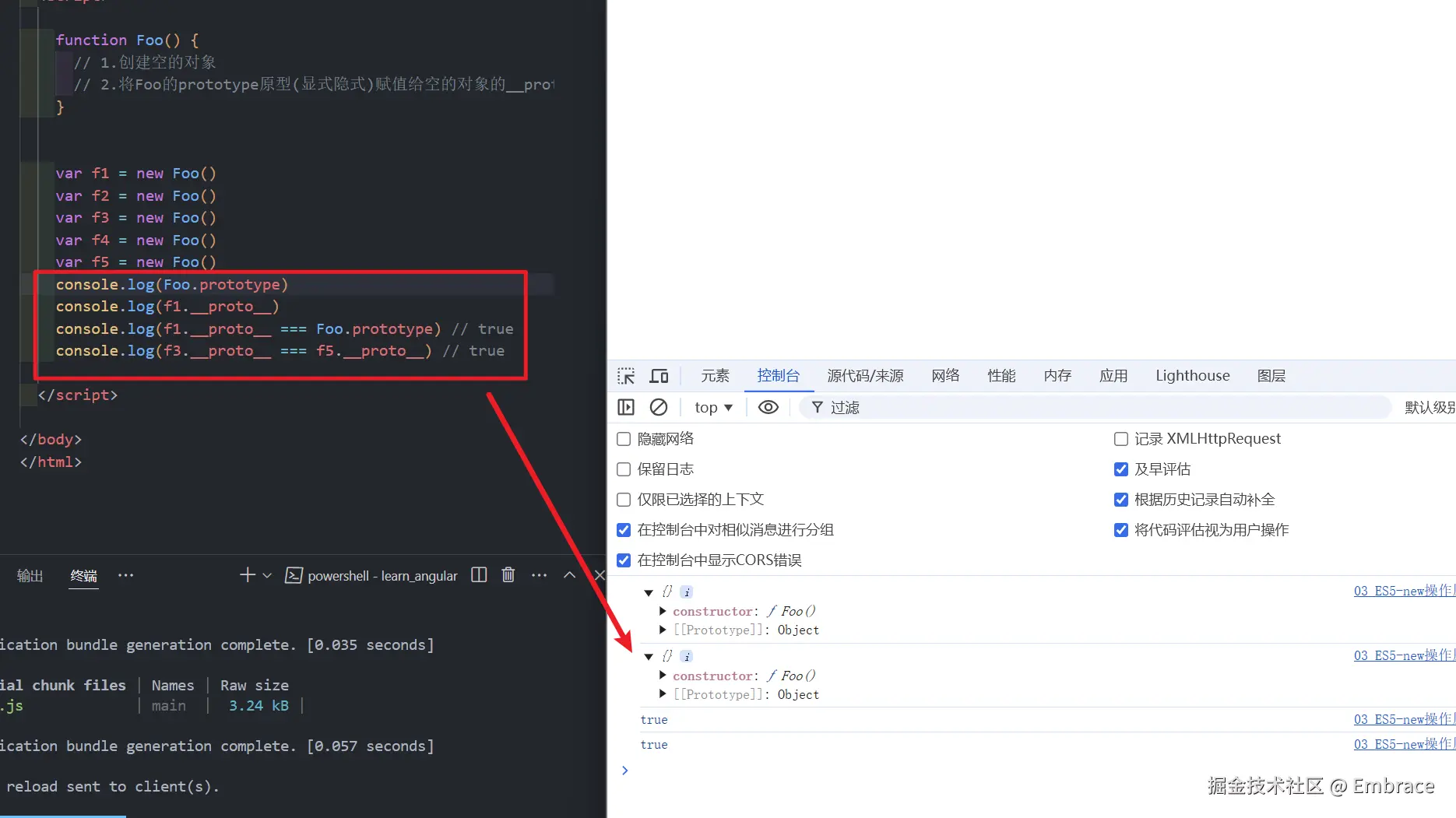The image size is (1456, 818).
Task: Open the launch profile dropdown next to plus
Action: (x=267, y=575)
